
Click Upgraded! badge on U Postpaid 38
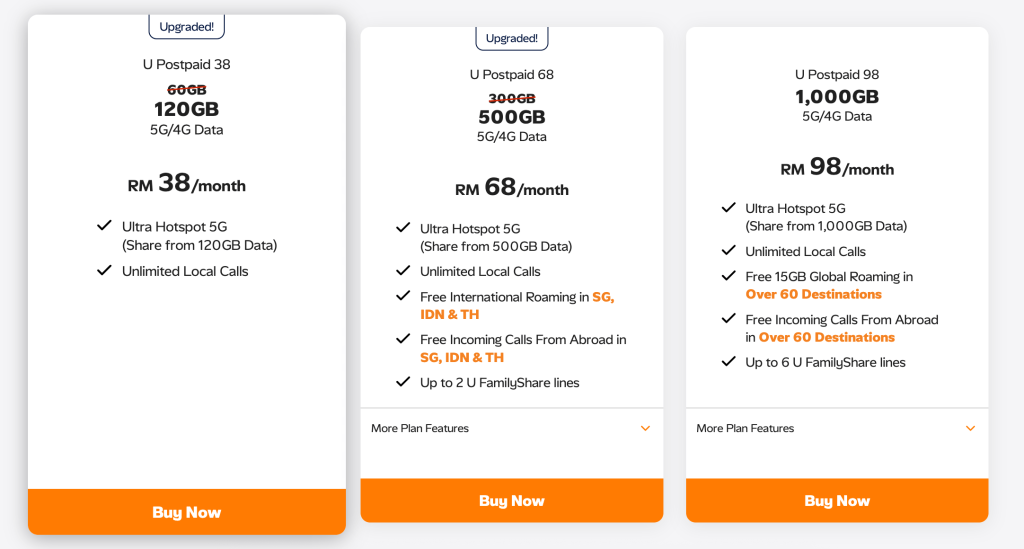tap(187, 27)
